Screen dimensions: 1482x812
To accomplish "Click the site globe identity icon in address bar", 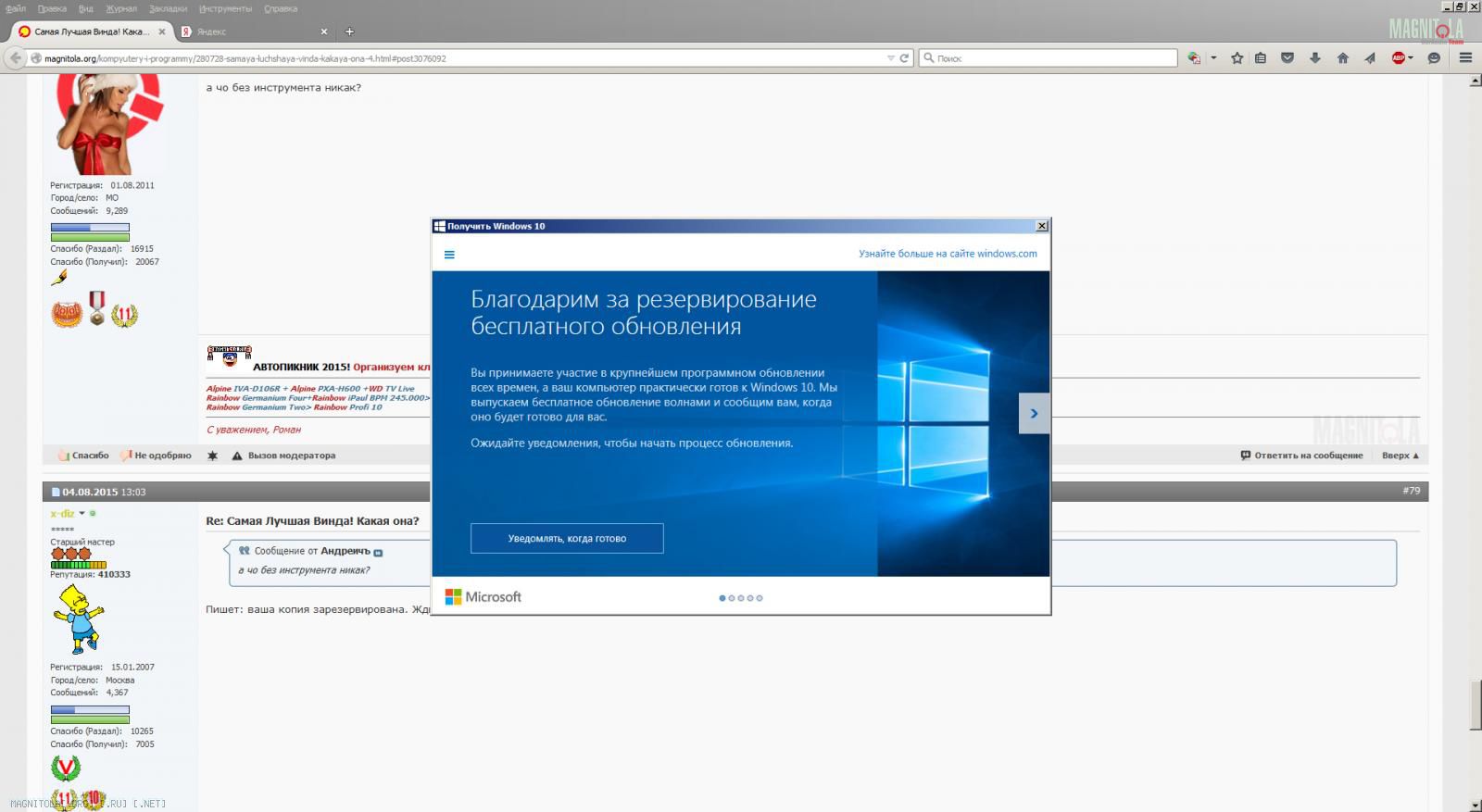I will coord(36,58).
